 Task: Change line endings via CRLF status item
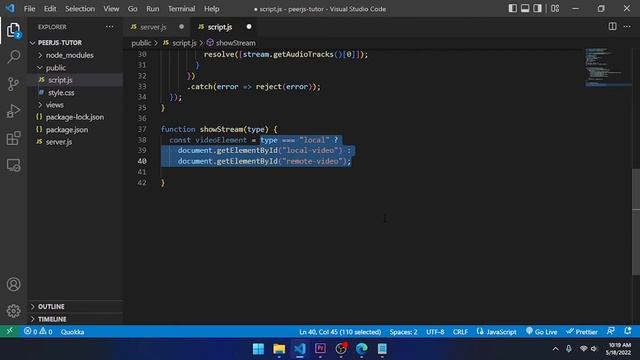460,332
